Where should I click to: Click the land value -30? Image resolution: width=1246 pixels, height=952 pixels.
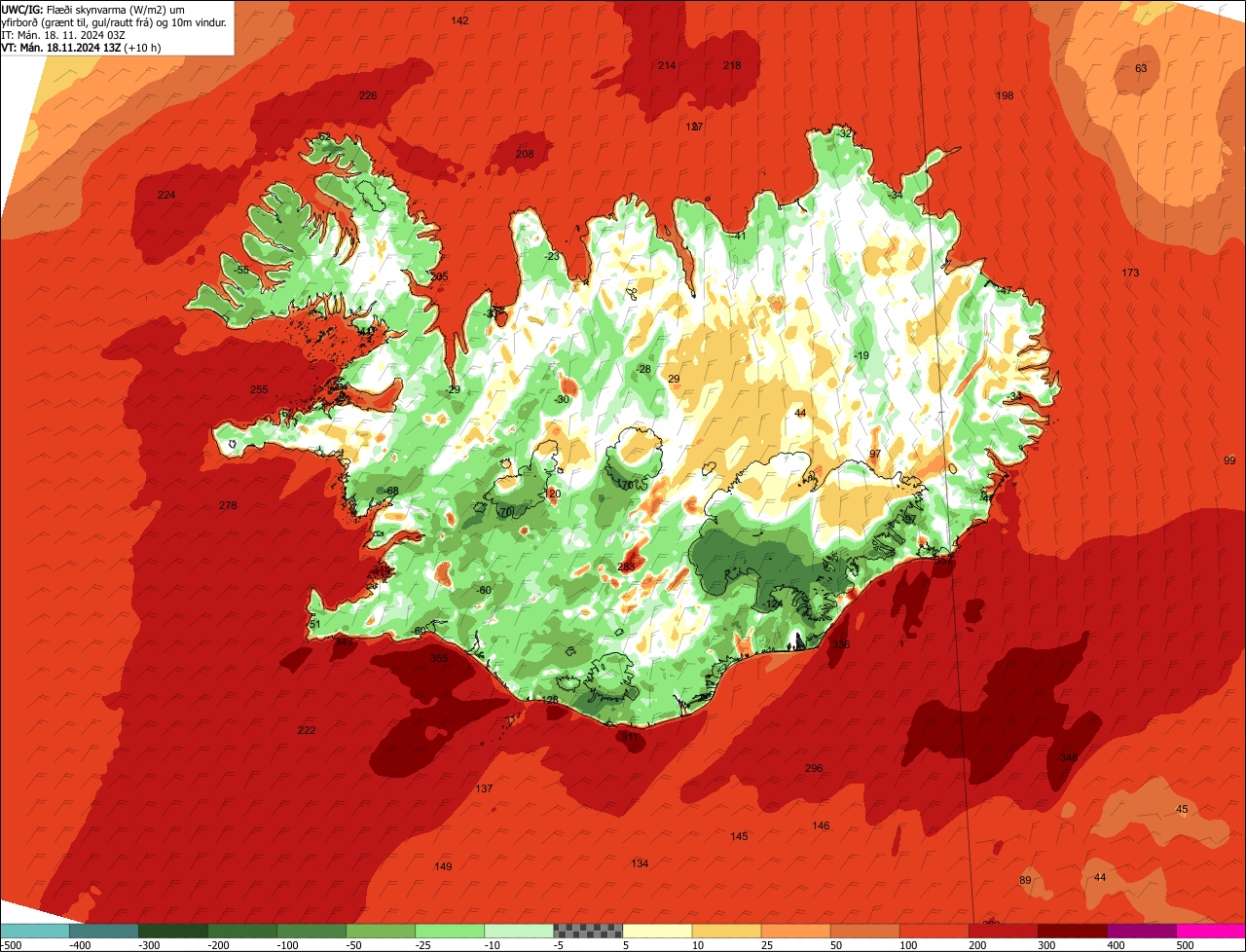[x=562, y=399]
